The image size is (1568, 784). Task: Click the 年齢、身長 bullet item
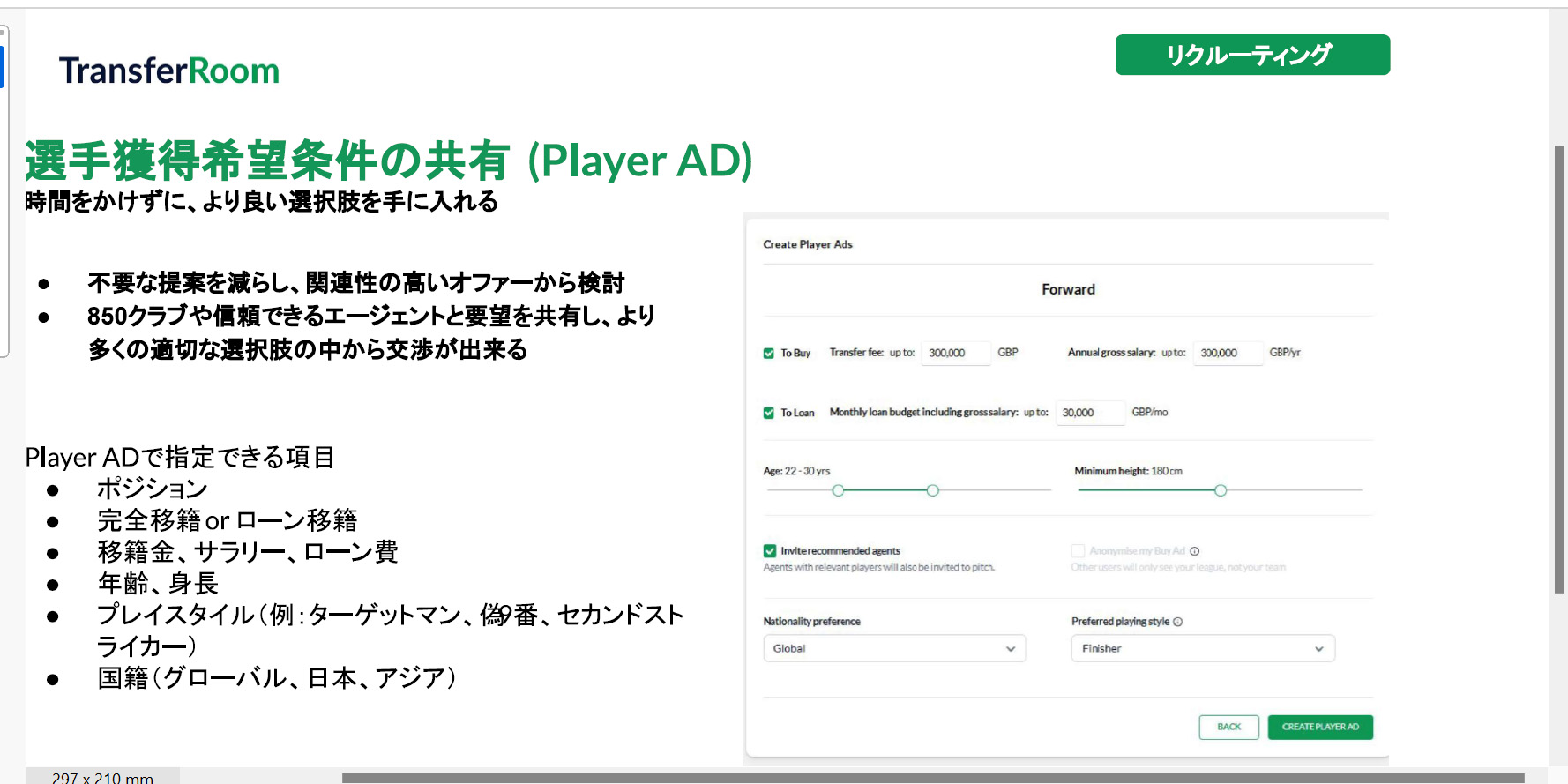[158, 584]
